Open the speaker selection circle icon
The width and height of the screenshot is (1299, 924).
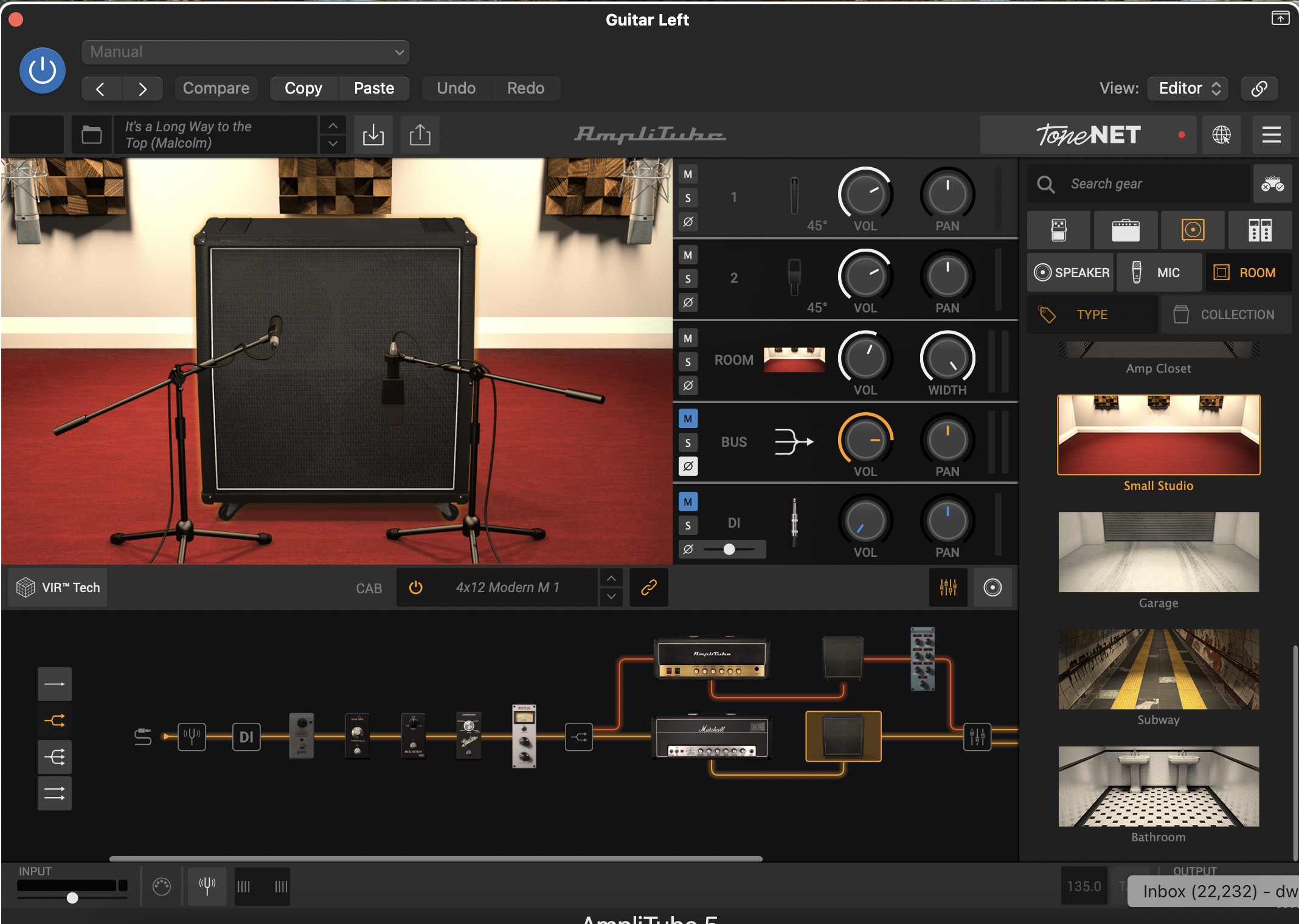tap(992, 588)
